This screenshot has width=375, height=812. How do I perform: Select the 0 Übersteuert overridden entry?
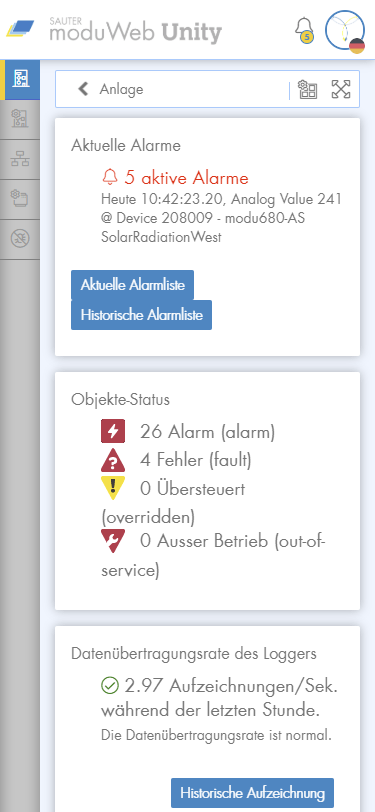point(173,502)
